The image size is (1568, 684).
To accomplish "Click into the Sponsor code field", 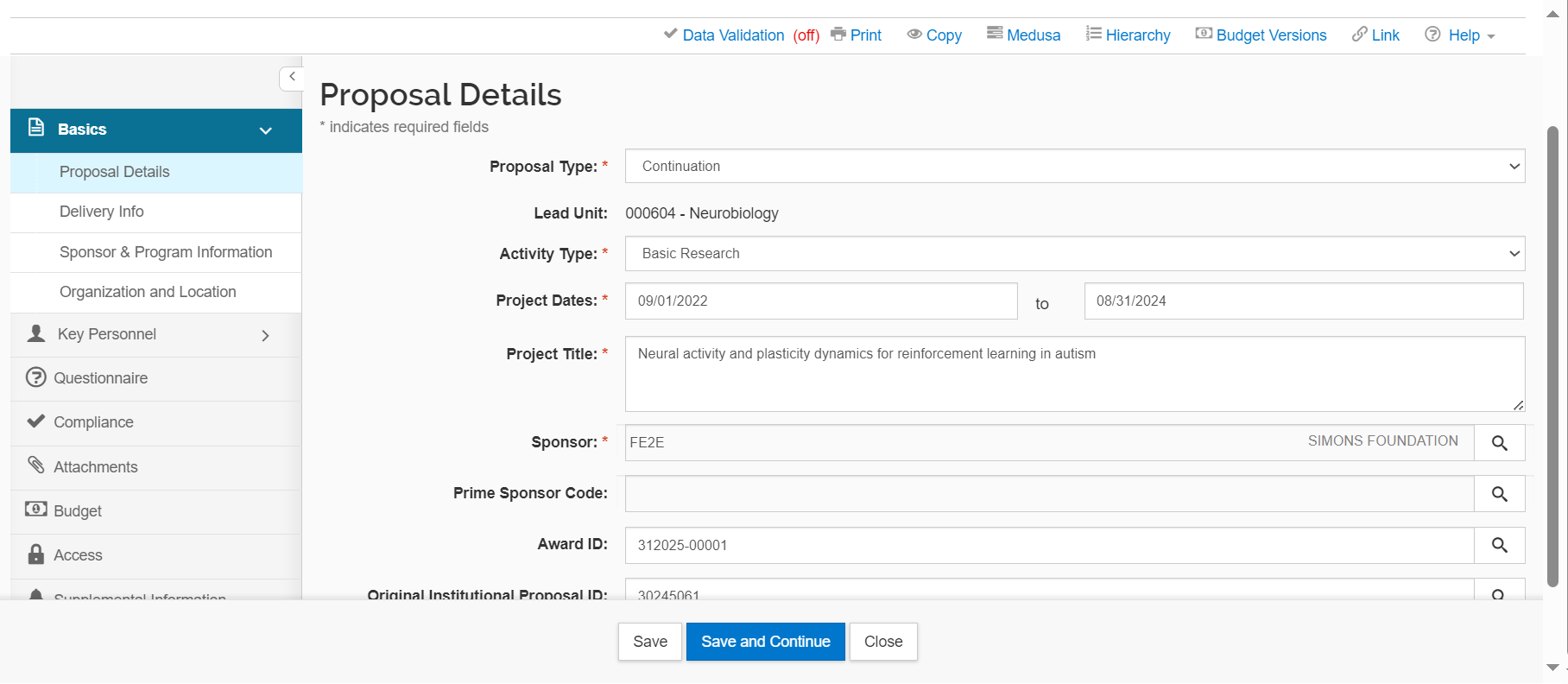I will pos(1049,442).
